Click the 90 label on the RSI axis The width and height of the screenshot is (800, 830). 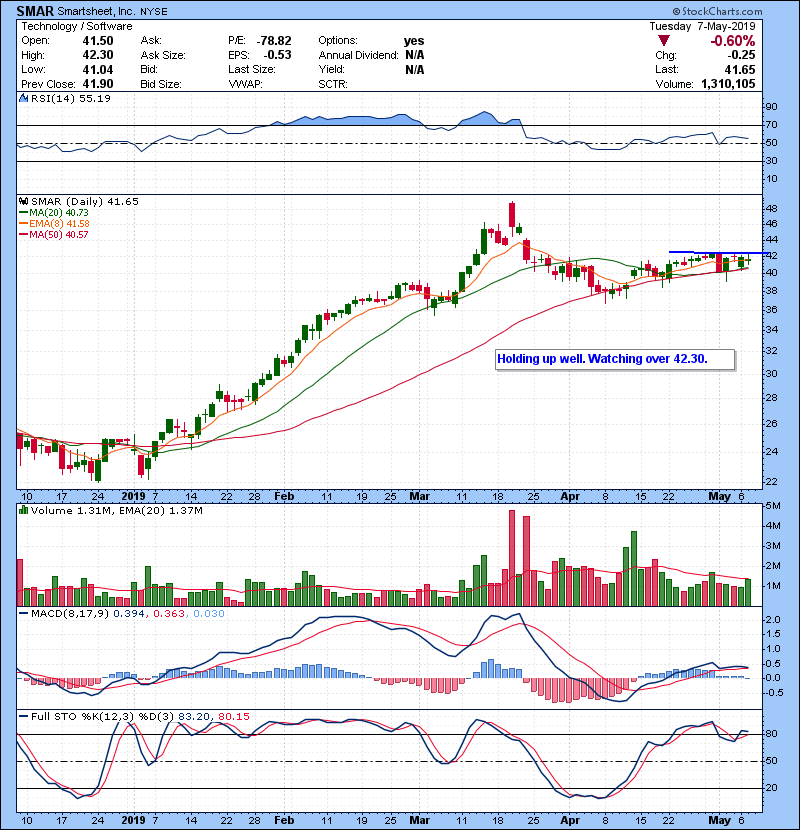point(771,107)
